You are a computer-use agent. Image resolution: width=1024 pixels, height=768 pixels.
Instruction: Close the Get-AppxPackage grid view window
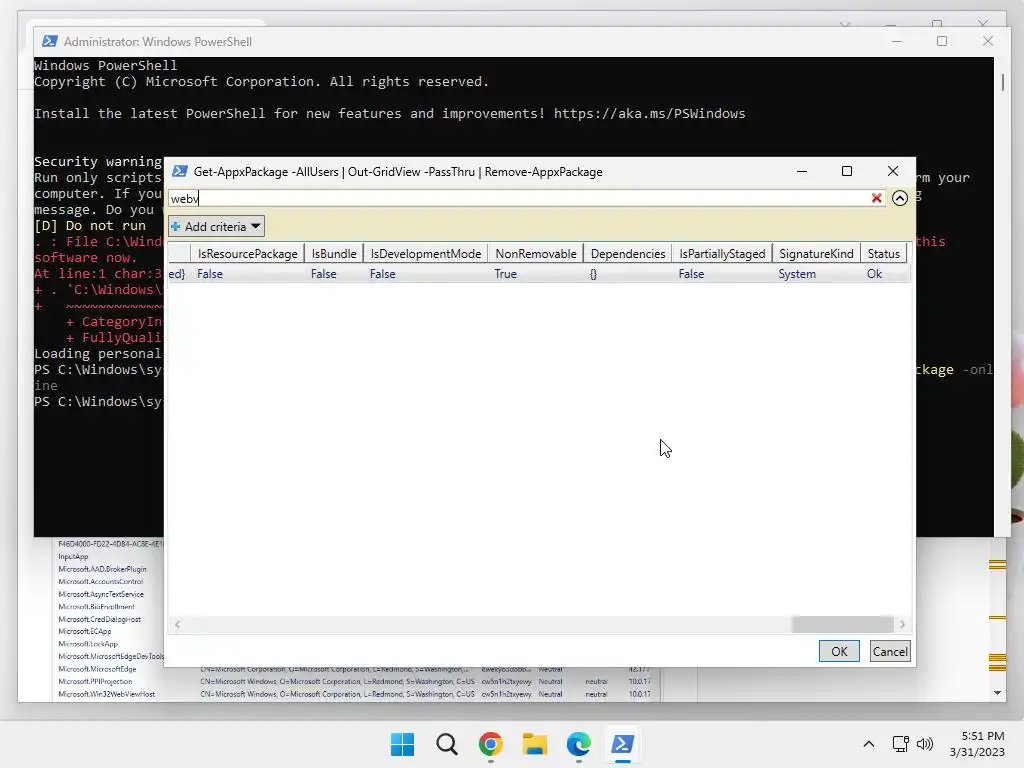[x=893, y=171]
